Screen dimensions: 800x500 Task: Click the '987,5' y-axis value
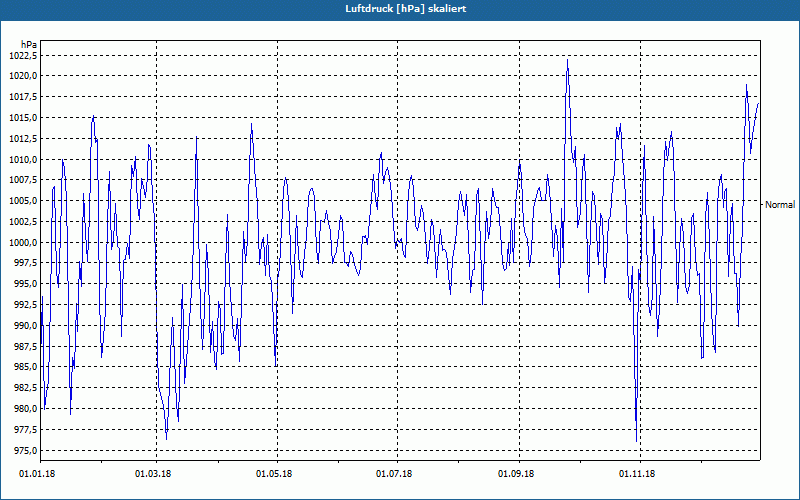(x=25, y=346)
